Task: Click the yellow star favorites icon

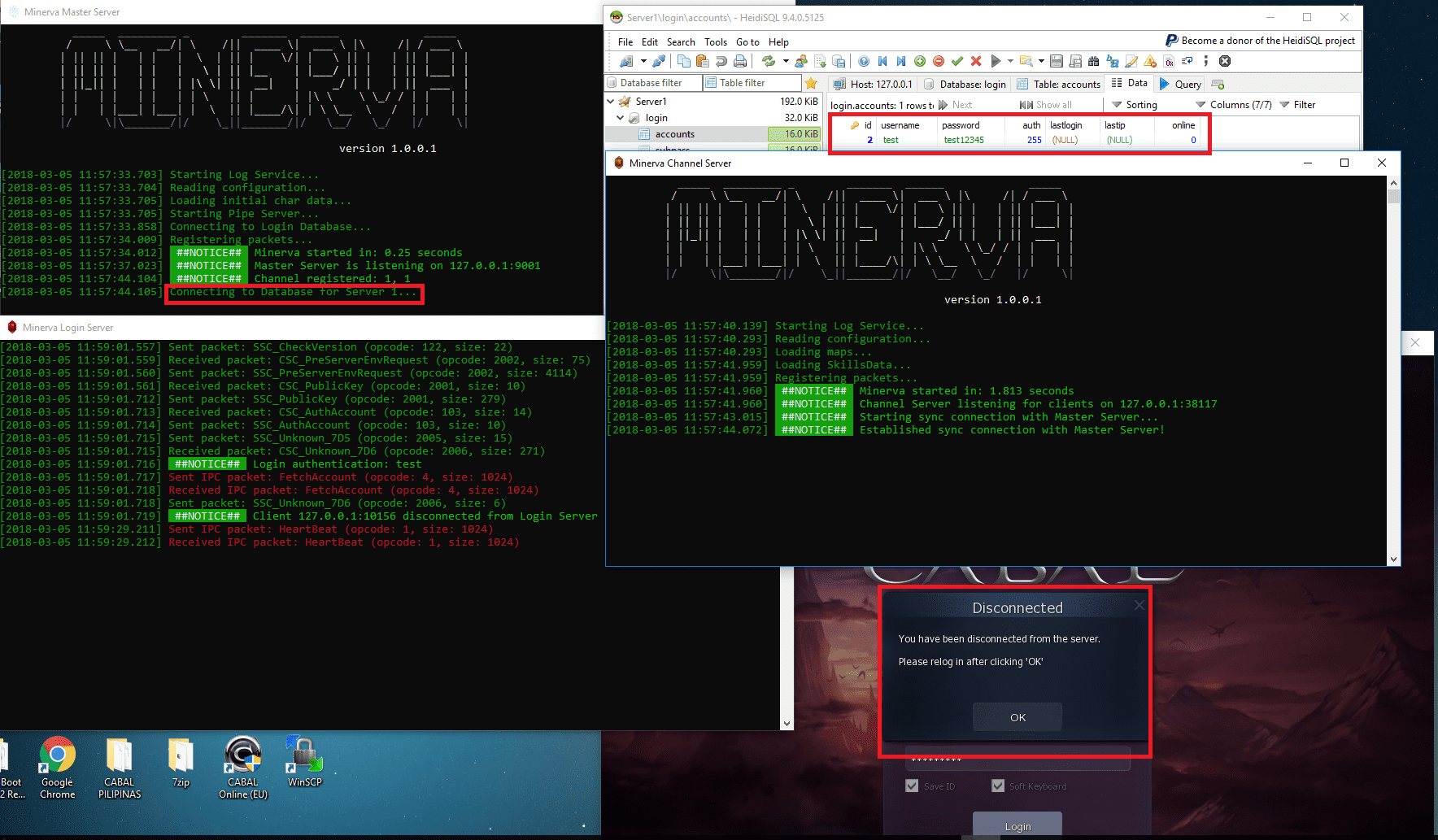Action: click(x=811, y=83)
